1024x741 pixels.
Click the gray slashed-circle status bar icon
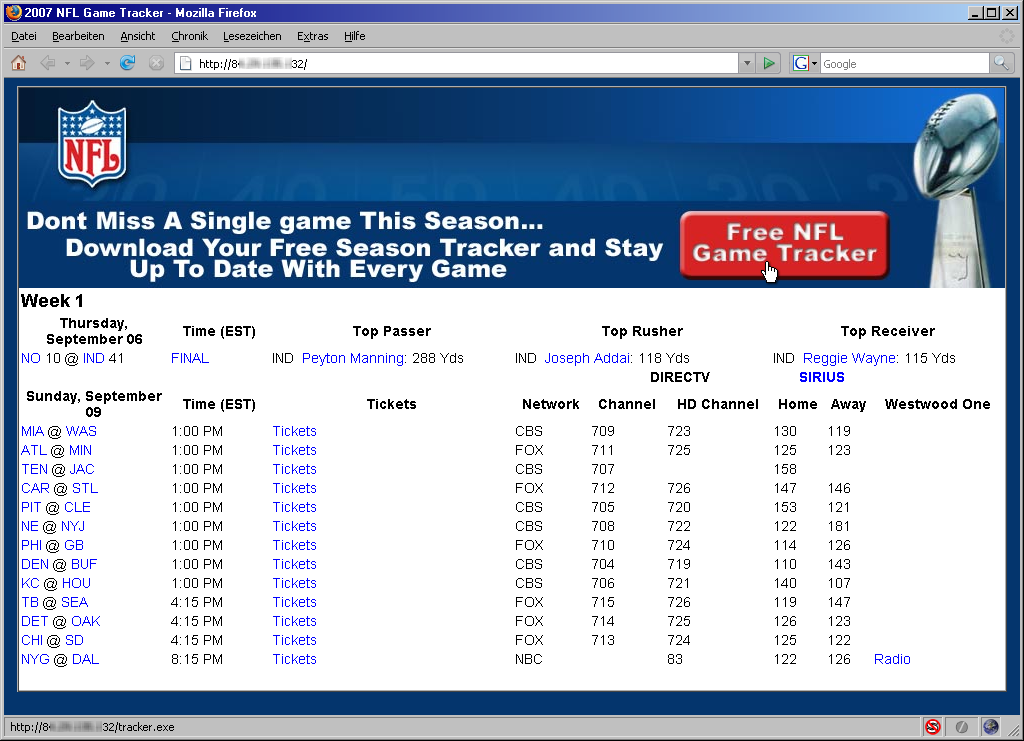point(961,726)
